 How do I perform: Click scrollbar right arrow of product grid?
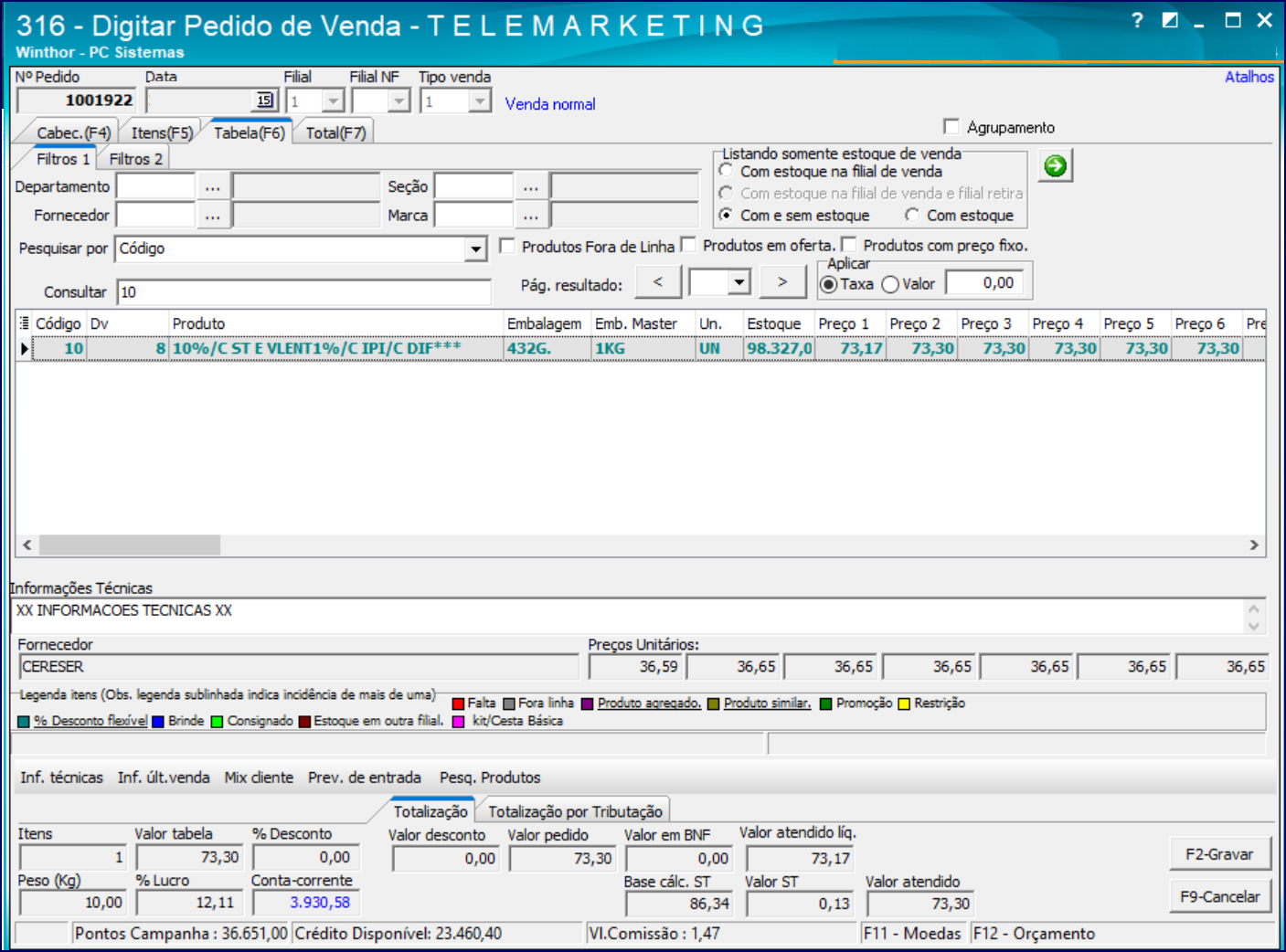tap(1254, 545)
